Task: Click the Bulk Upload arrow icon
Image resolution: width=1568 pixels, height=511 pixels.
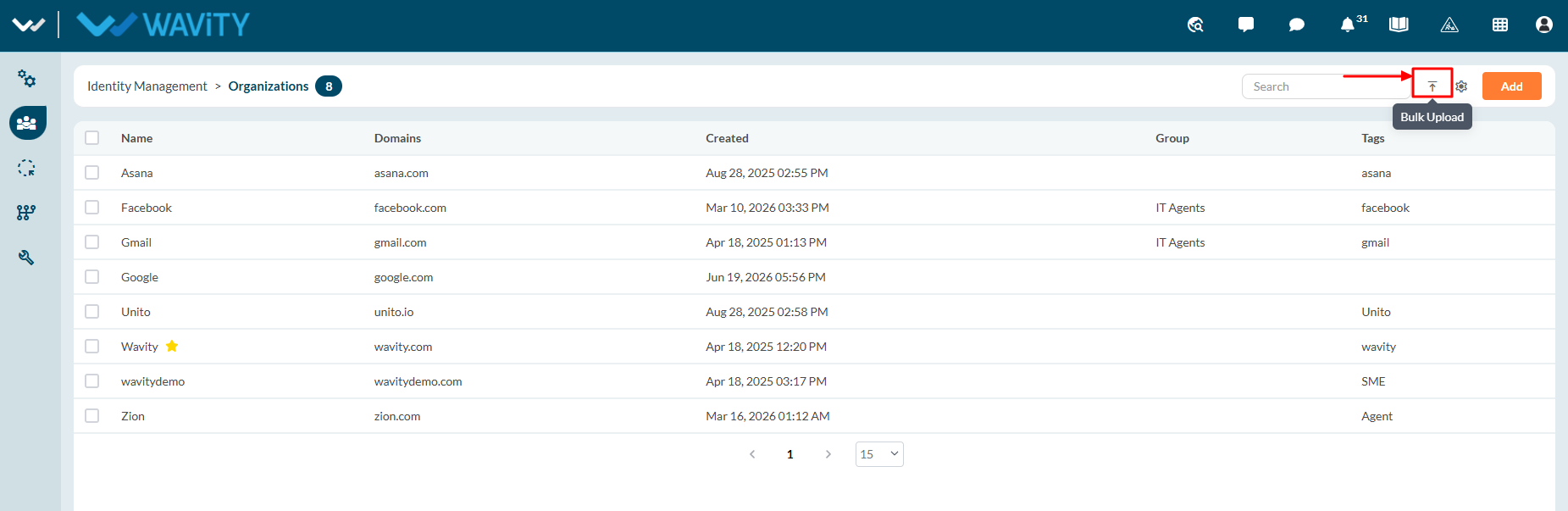Action: pyautogui.click(x=1432, y=86)
